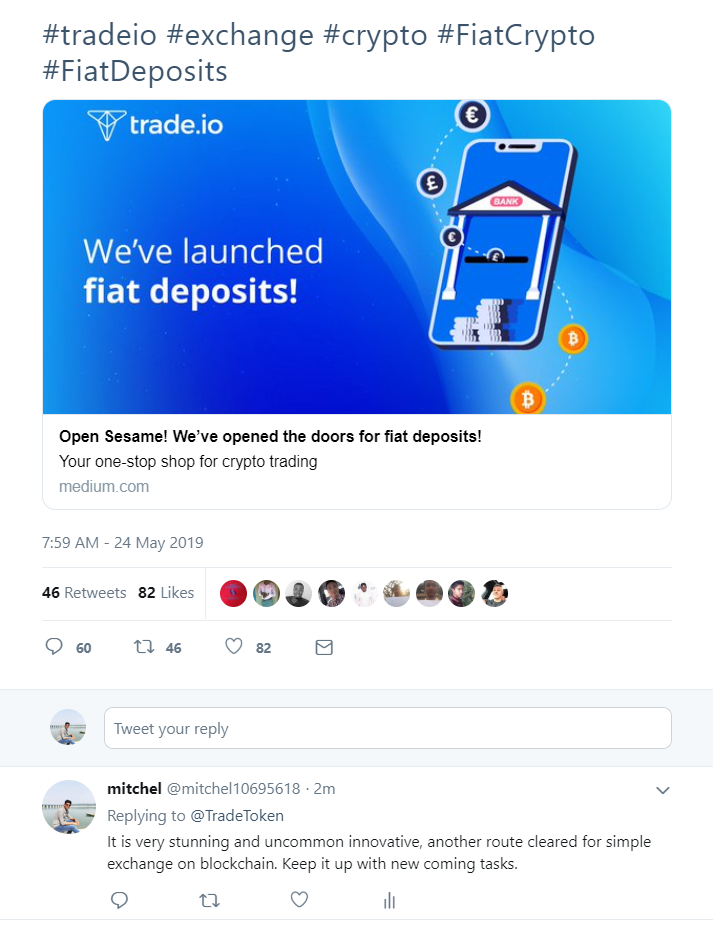
Task: Expand the options chevron on mitchel's reply
Action: click(662, 790)
